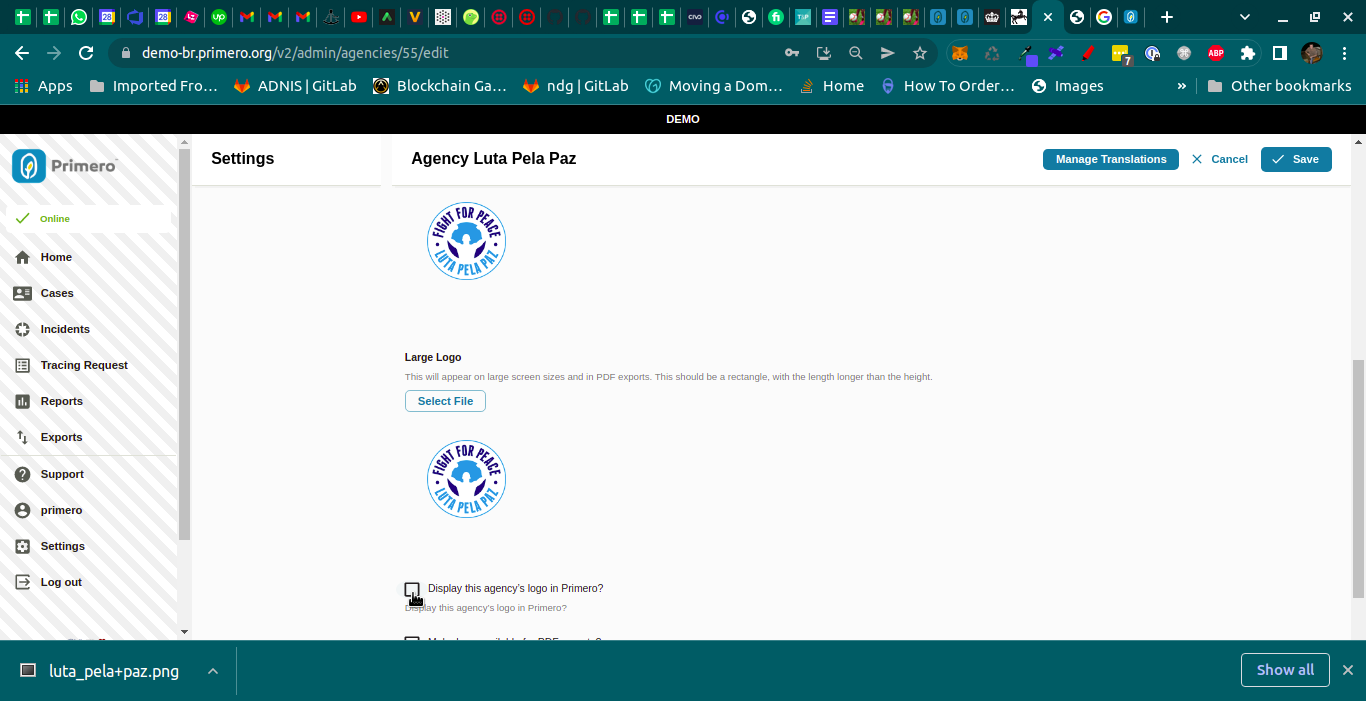This screenshot has width=1366, height=701.
Task: Click the Primero logo in the sidebar
Action: pos(66,166)
